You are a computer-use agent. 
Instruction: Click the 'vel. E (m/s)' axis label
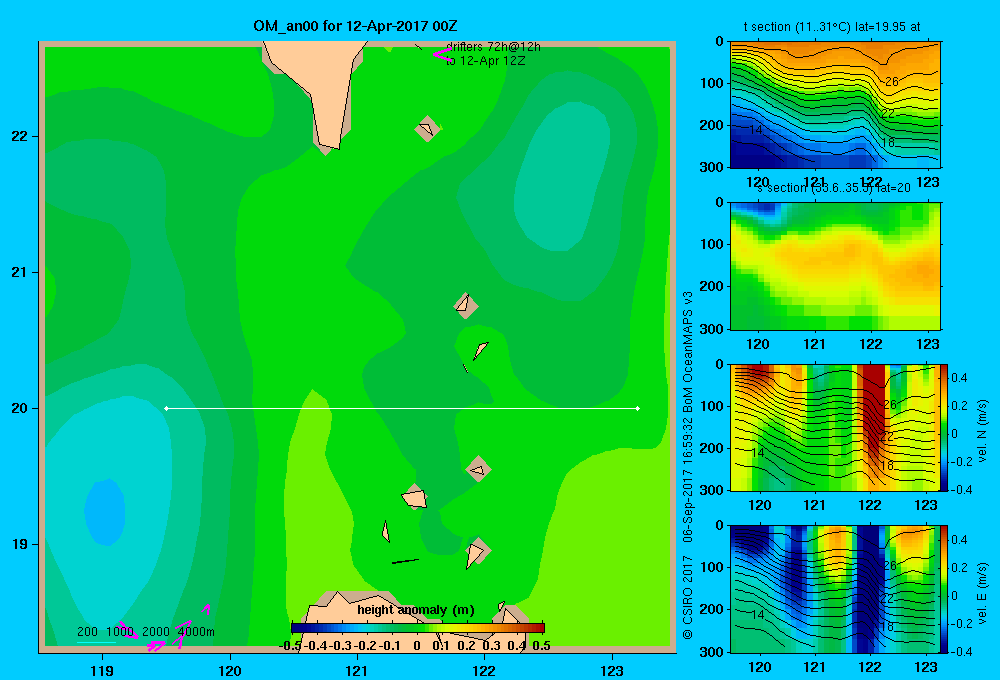(982, 593)
